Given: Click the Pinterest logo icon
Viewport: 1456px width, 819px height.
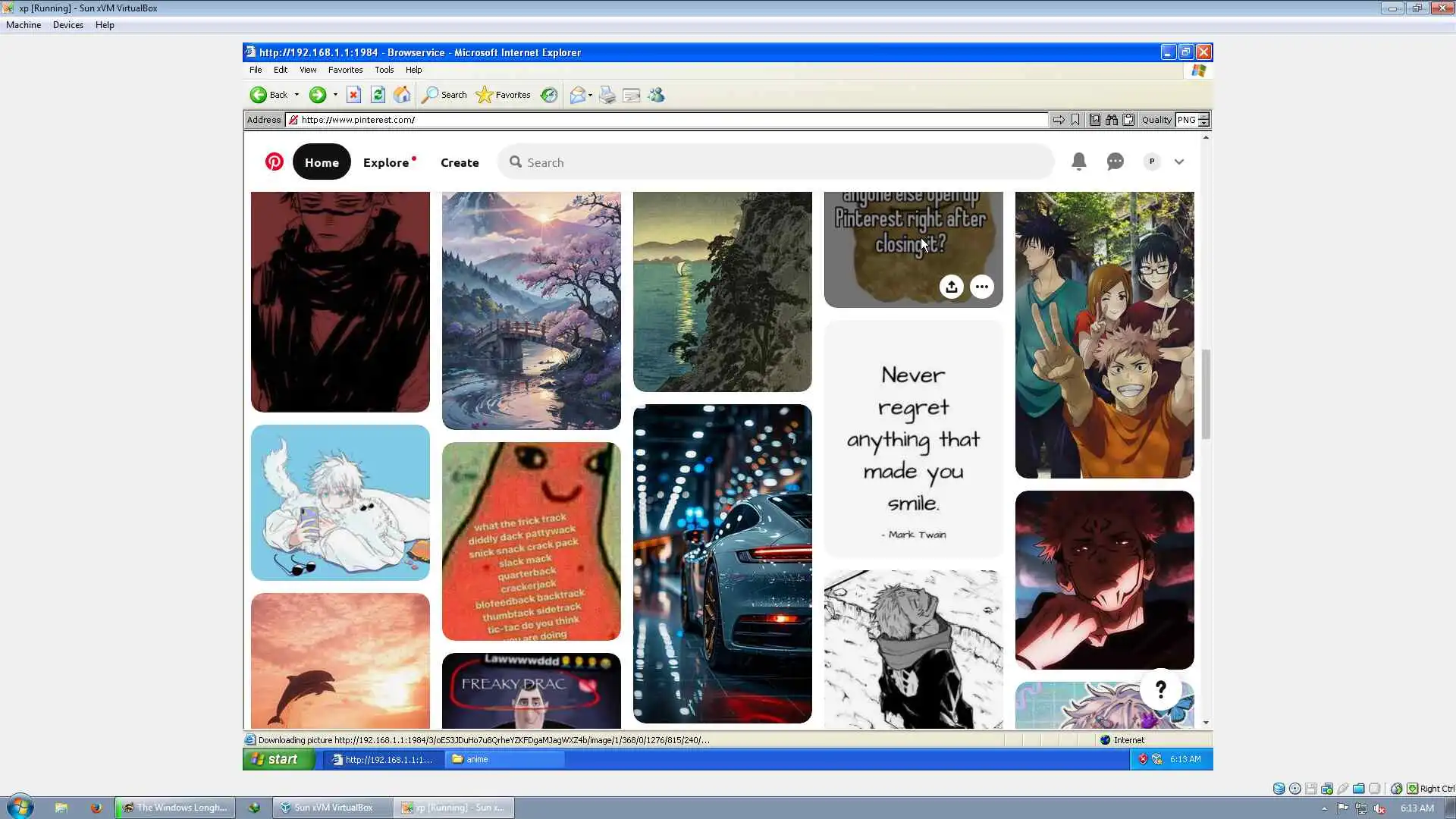Looking at the screenshot, I should click(x=274, y=162).
